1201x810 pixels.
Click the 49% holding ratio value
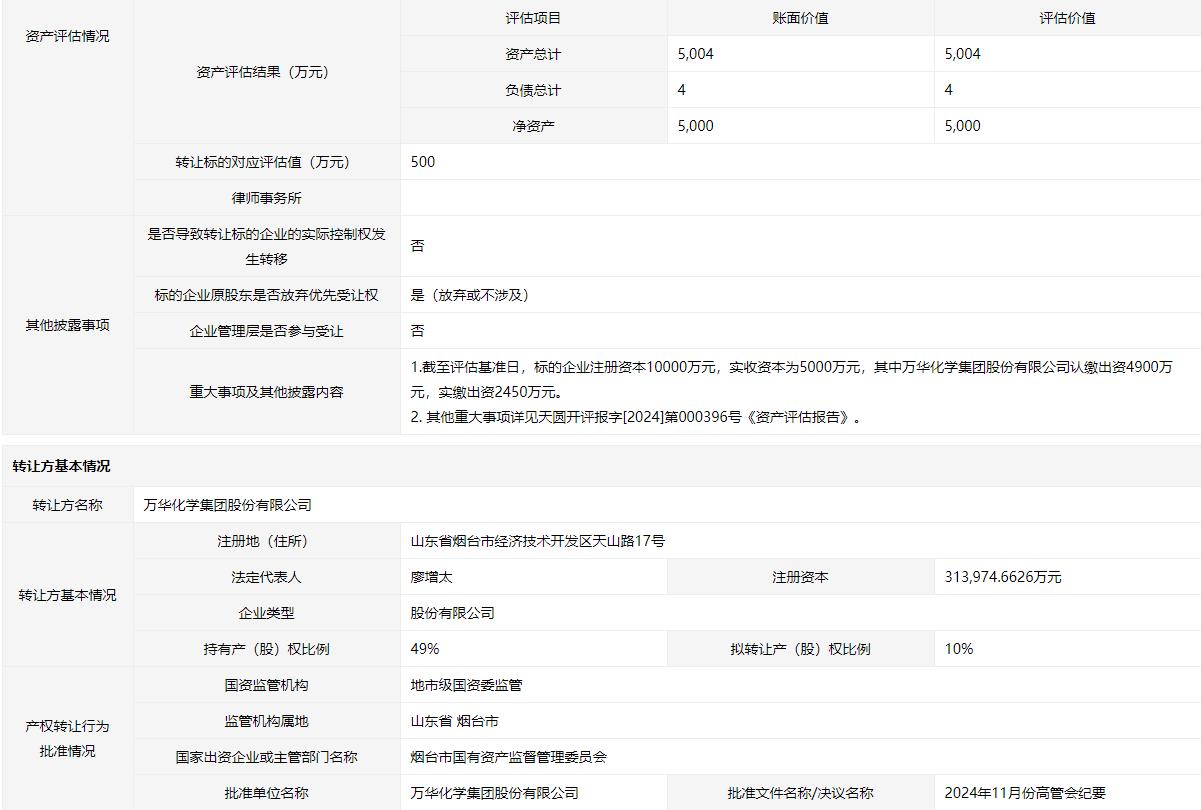click(425, 649)
